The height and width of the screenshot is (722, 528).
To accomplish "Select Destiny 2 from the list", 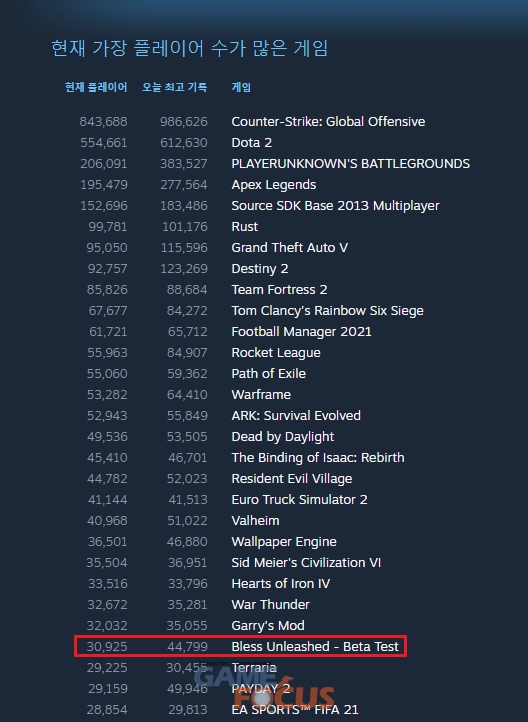I will click(x=260, y=269).
